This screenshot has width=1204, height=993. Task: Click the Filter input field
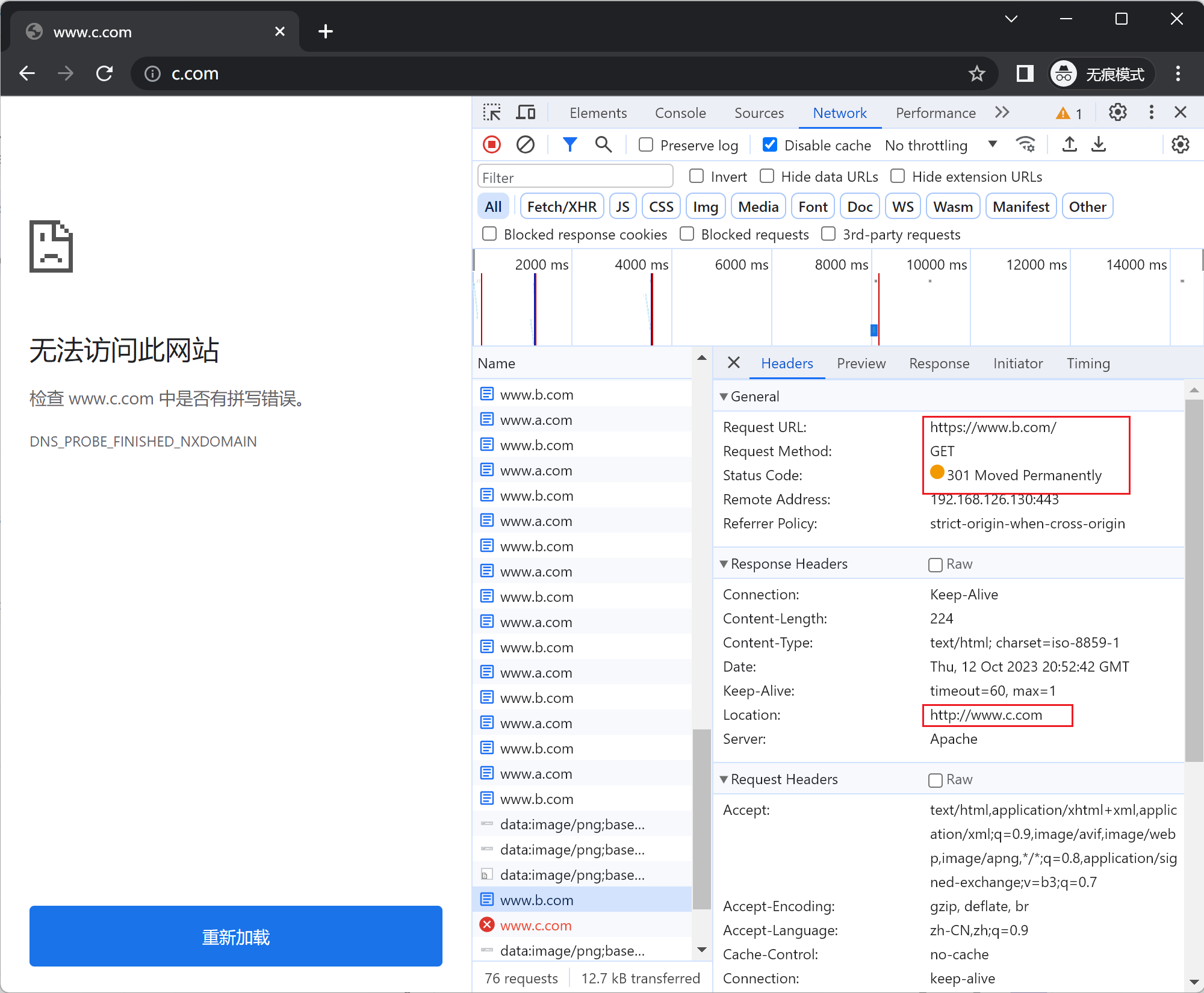575,177
